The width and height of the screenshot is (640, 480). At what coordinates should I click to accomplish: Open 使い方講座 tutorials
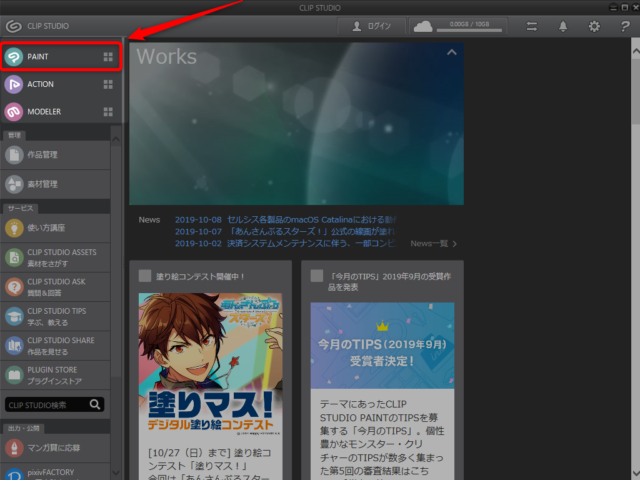[x=55, y=228]
